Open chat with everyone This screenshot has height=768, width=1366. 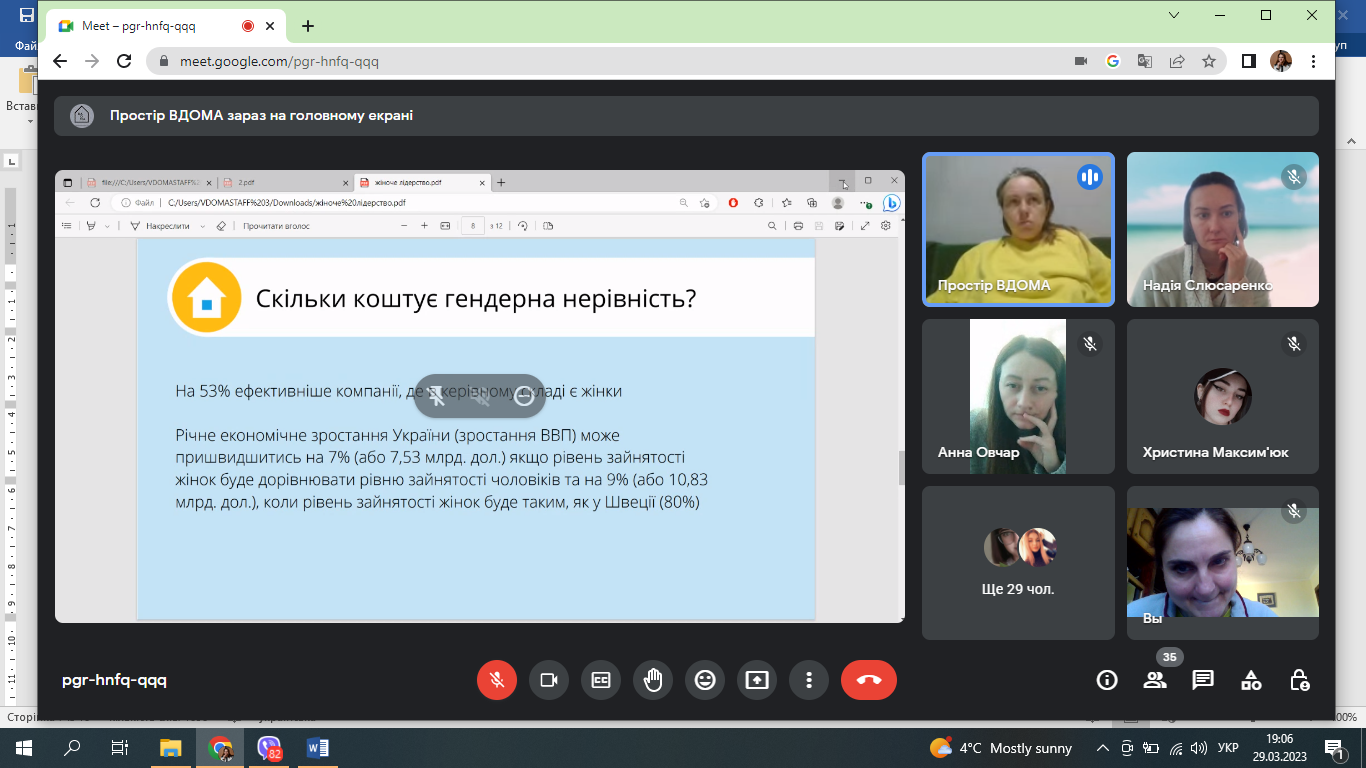coord(1203,680)
